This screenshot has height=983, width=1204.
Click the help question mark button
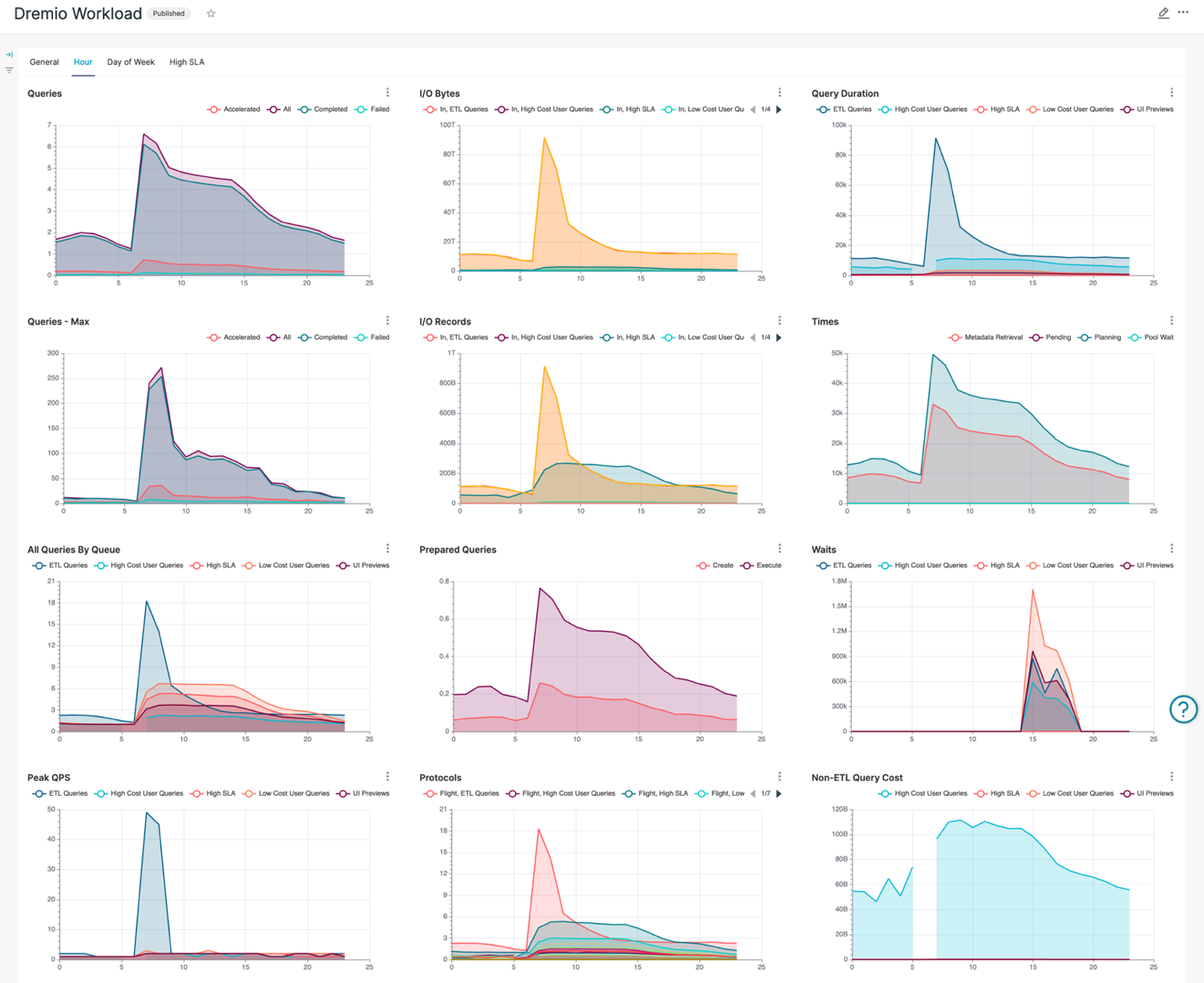point(1183,710)
